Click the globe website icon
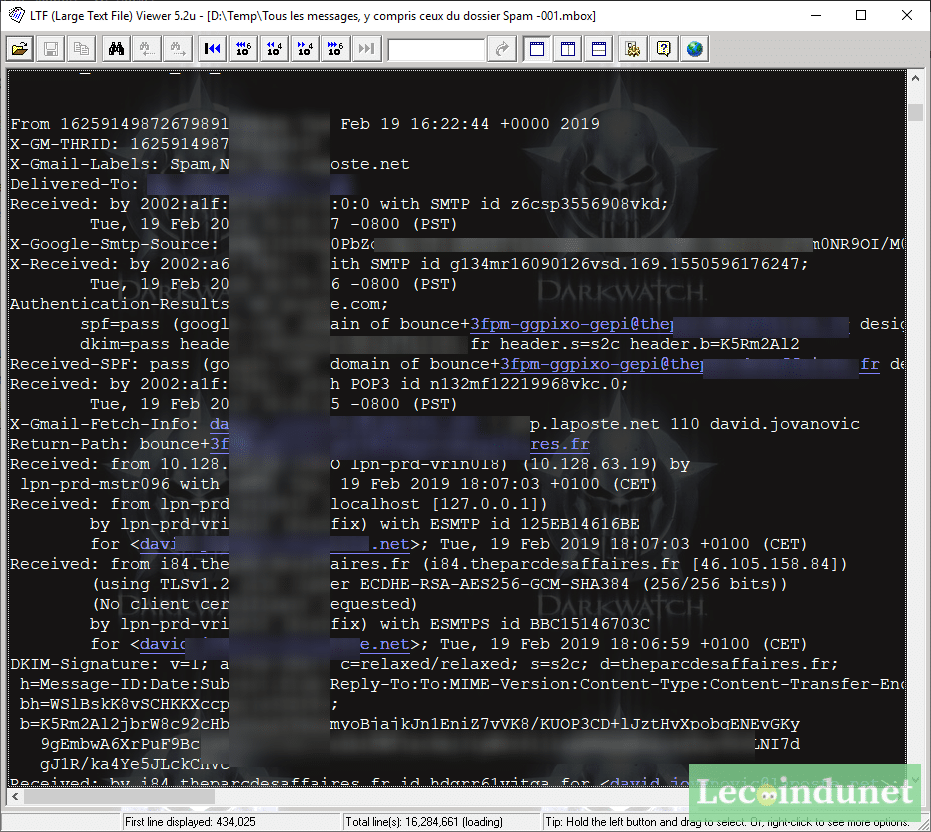The image size is (931, 832). coord(695,49)
